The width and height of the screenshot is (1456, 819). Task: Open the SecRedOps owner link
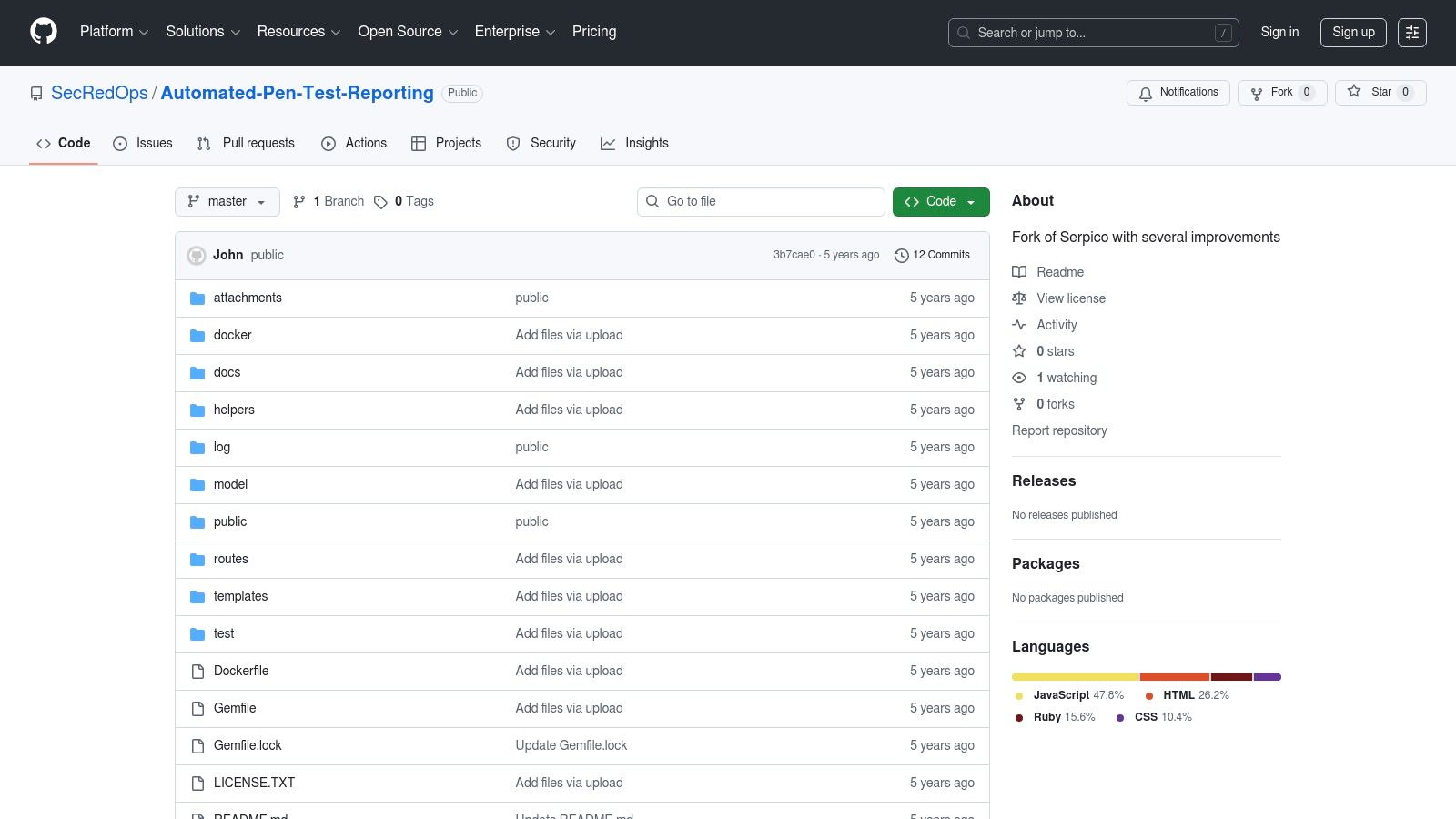click(99, 94)
